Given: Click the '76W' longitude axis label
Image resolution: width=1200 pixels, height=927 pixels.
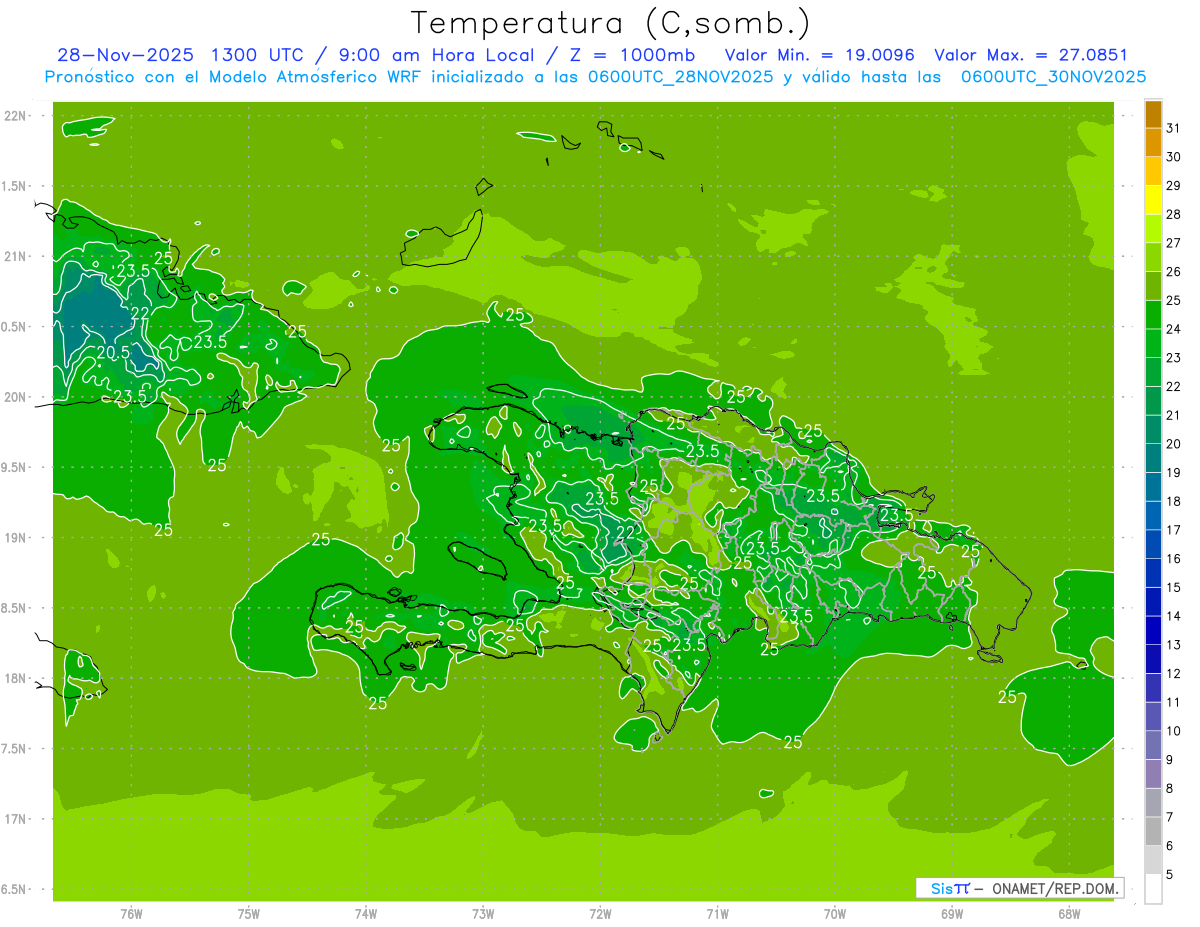Looking at the screenshot, I should 131,914.
